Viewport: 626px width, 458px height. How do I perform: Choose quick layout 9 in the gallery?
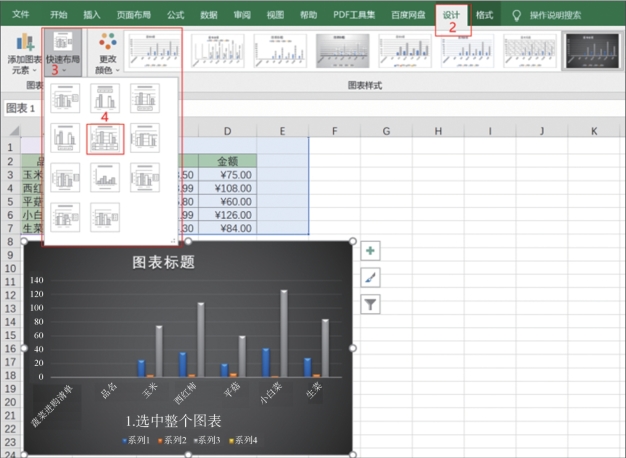tap(145, 178)
